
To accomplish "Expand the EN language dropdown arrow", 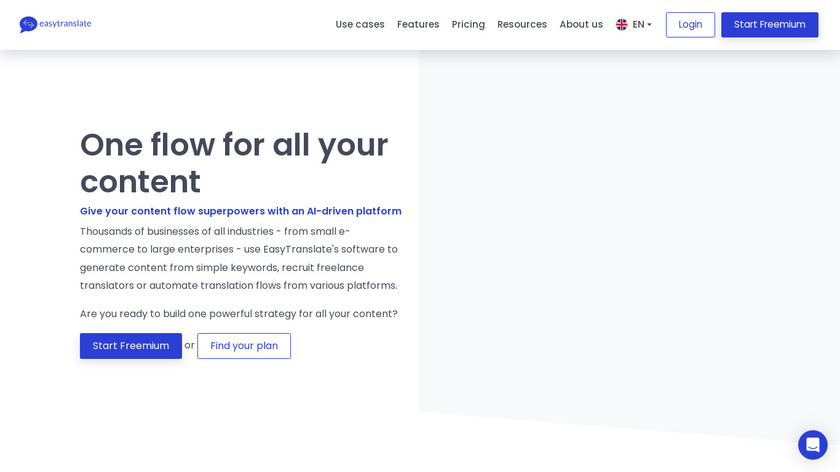I will coord(649,25).
